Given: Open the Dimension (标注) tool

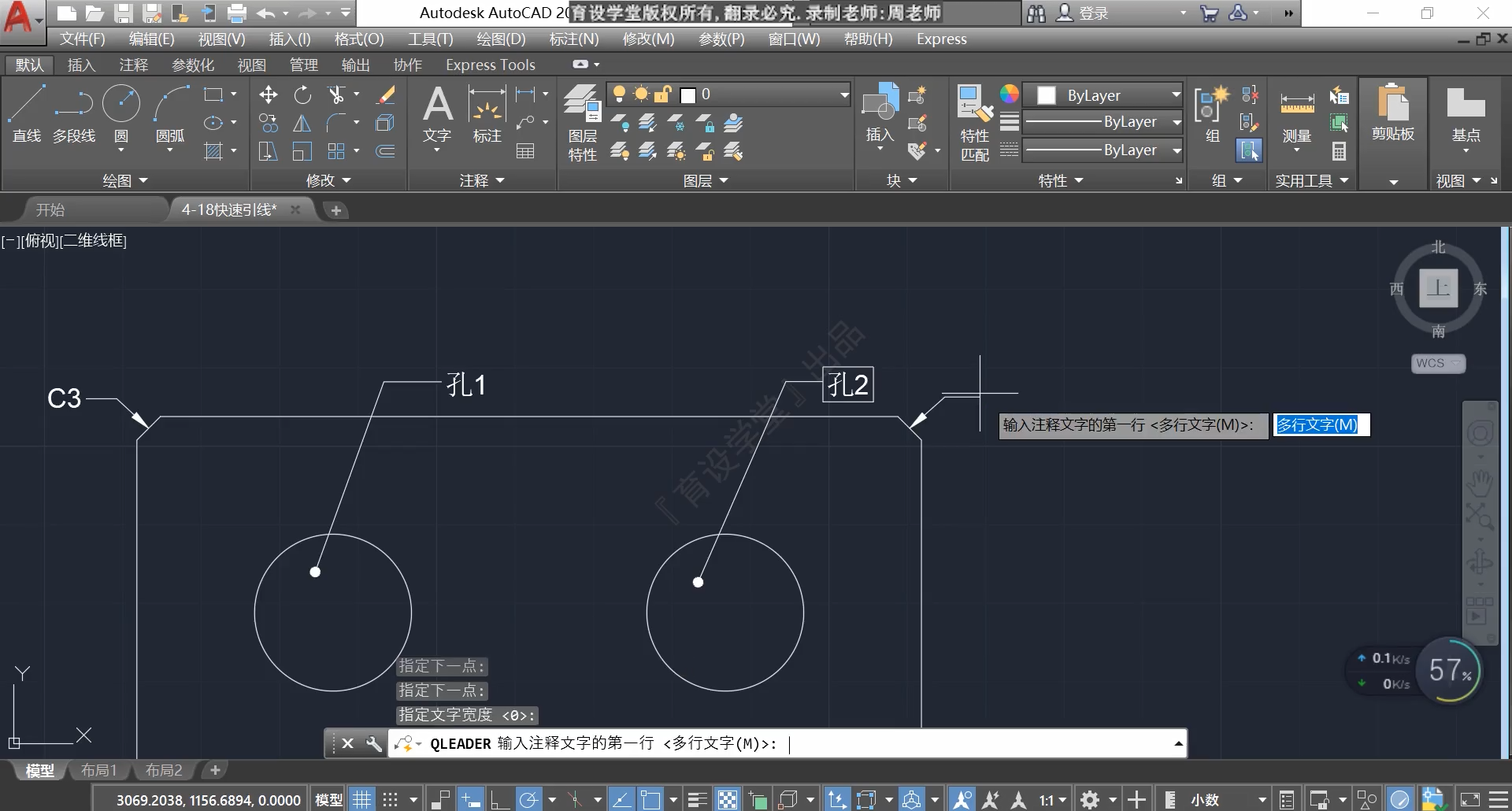Looking at the screenshot, I should coord(487,116).
